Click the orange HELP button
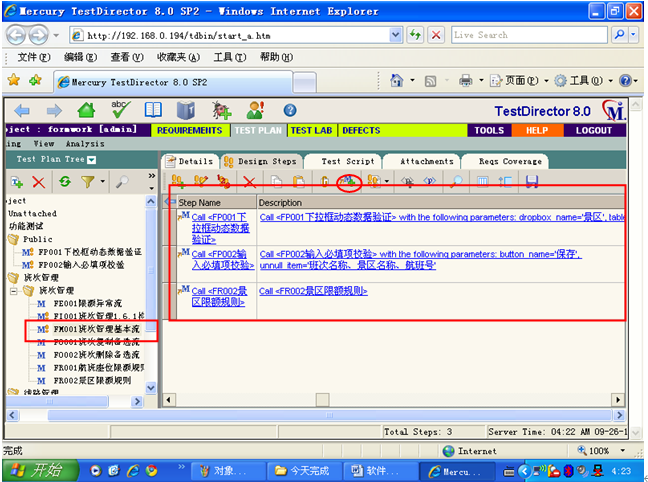The width and height of the screenshot is (648, 482). click(x=537, y=131)
